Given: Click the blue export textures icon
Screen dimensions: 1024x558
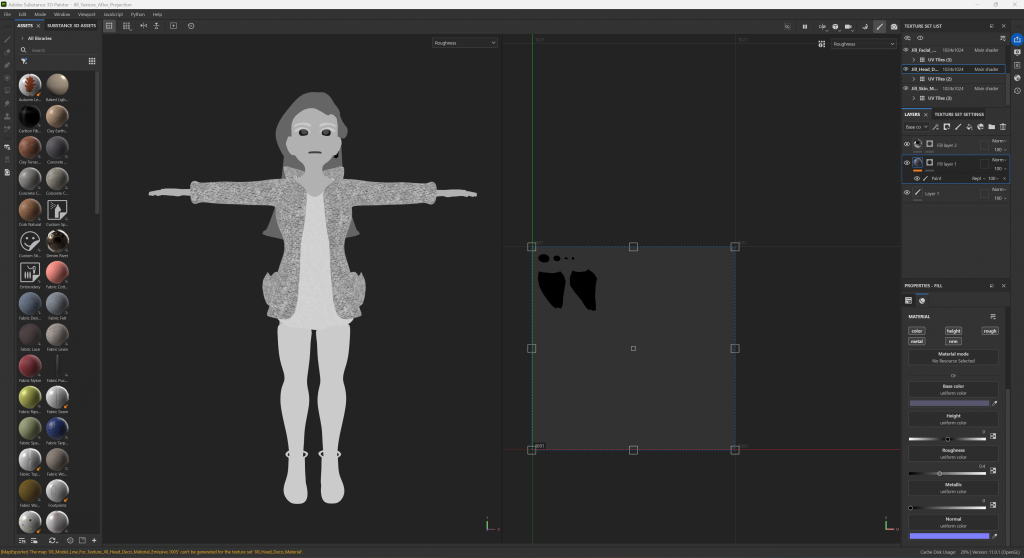Looking at the screenshot, I should (x=1016, y=39).
